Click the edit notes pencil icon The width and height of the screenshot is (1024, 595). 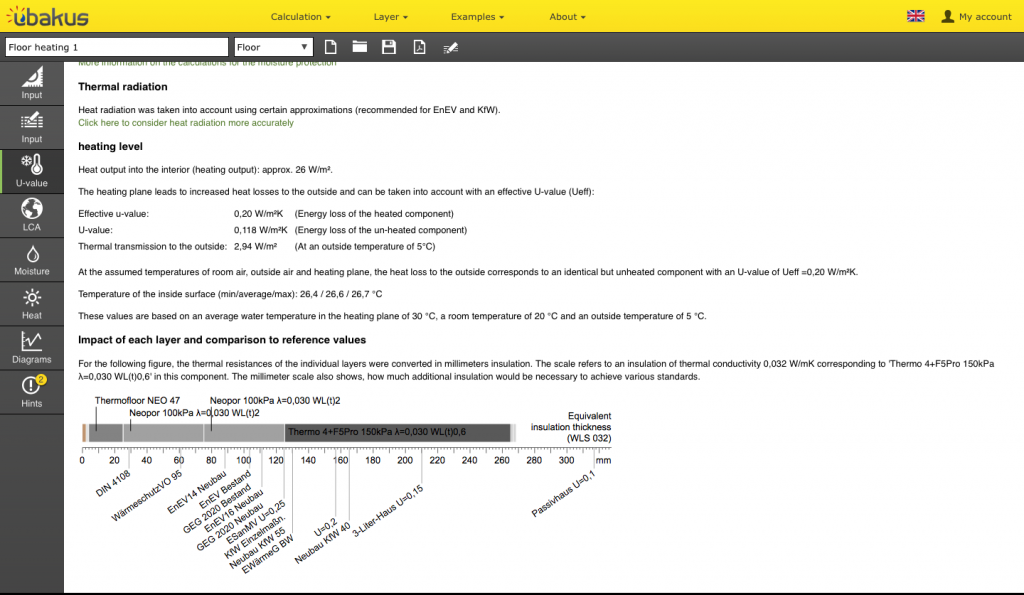[x=451, y=47]
